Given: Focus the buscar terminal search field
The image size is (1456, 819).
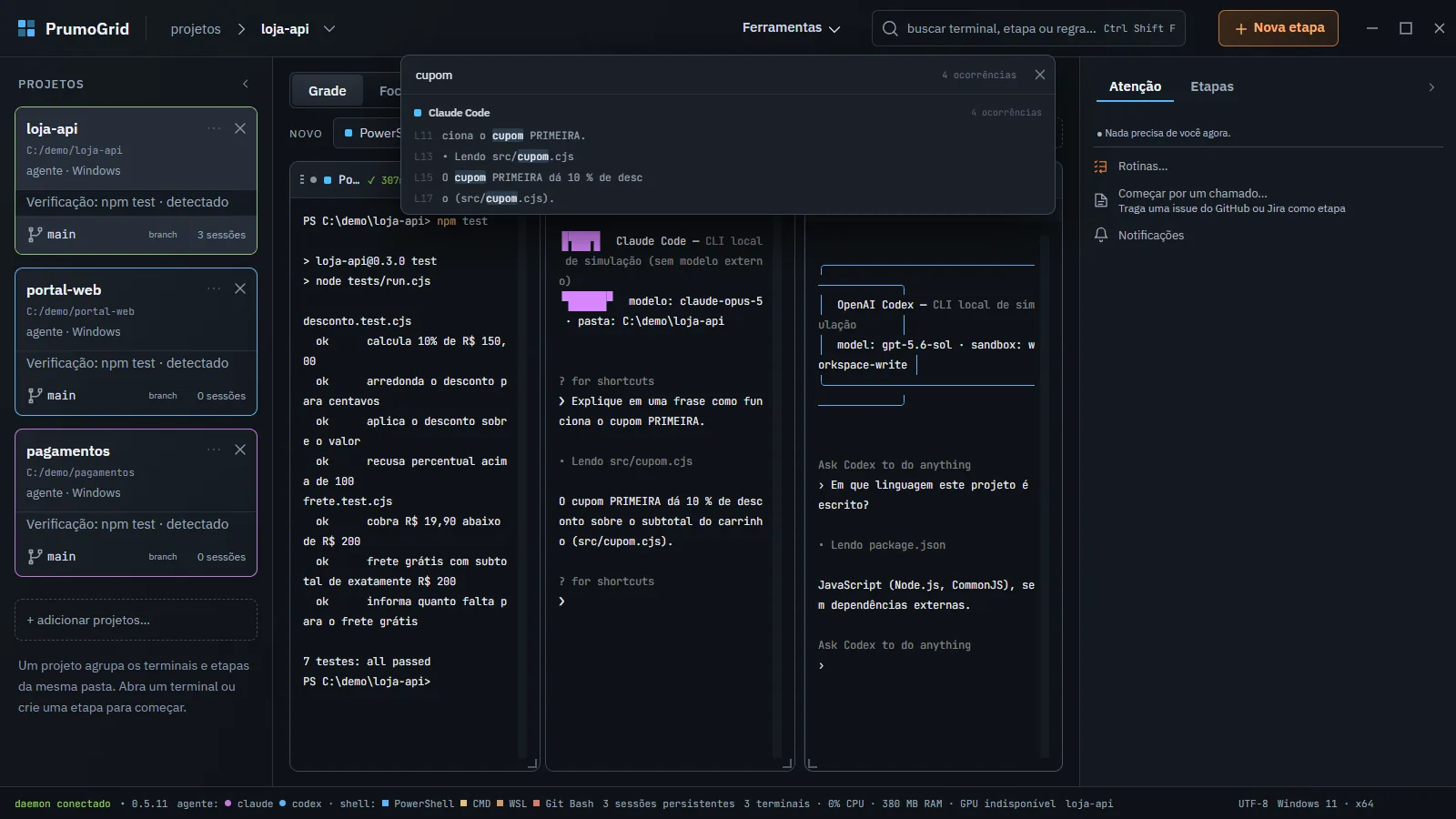Looking at the screenshot, I should point(1028,28).
